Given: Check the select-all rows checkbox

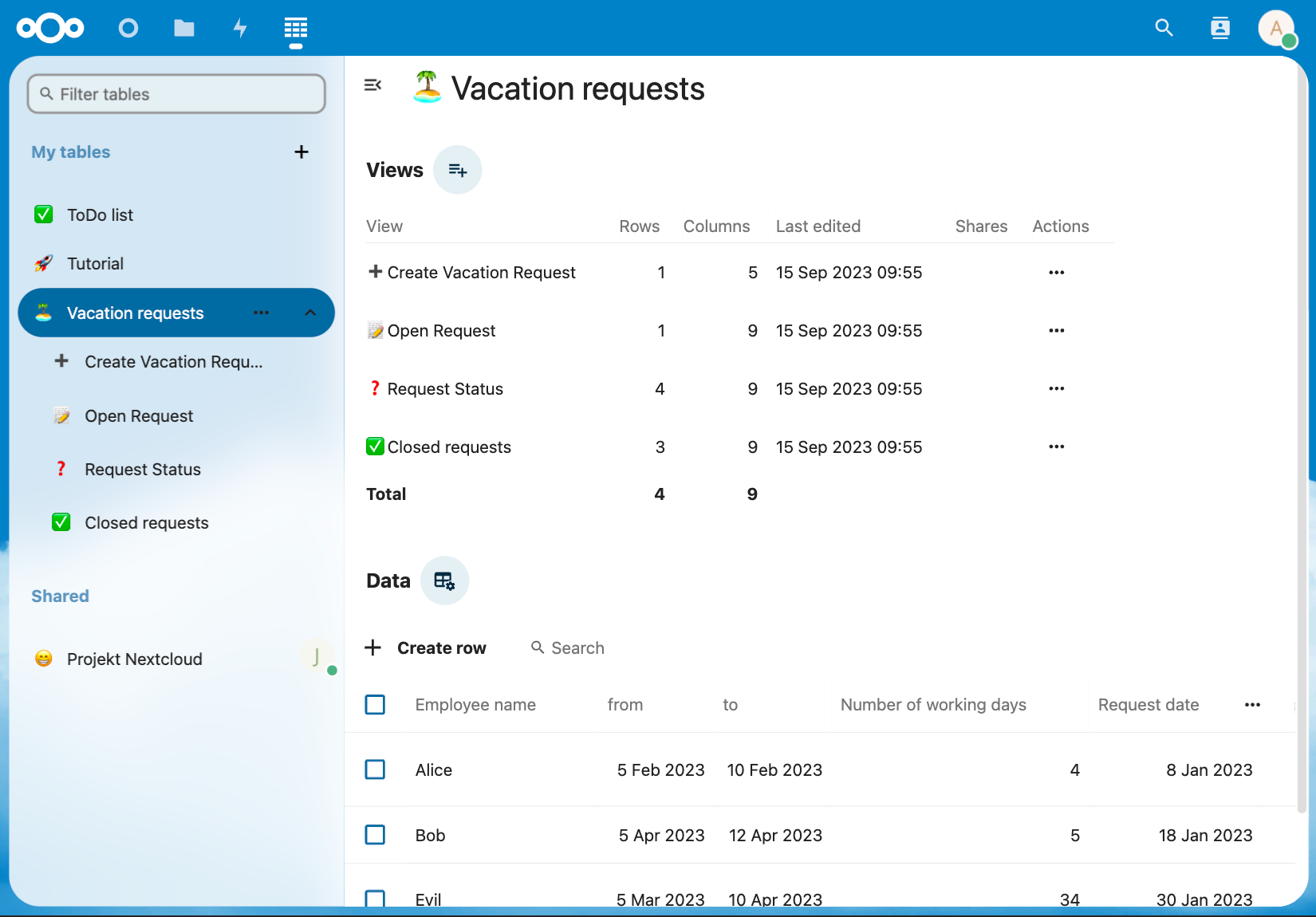Looking at the screenshot, I should [375, 705].
